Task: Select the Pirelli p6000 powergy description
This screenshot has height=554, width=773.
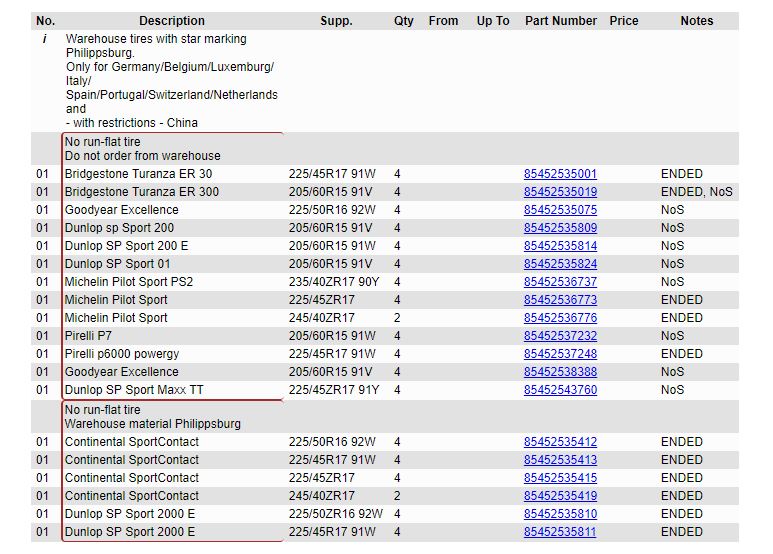Action: click(x=122, y=354)
